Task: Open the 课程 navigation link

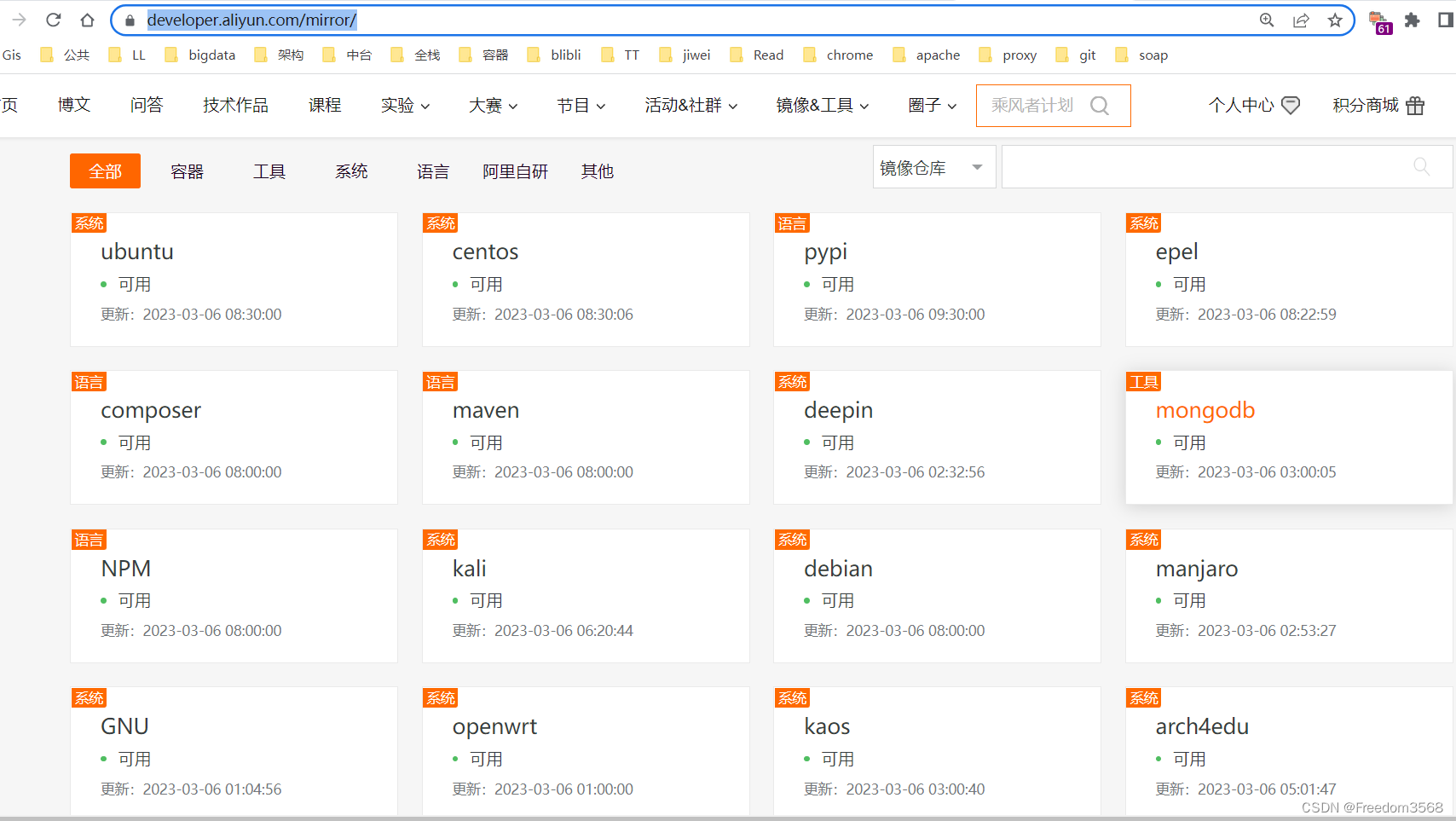Action: [x=325, y=105]
